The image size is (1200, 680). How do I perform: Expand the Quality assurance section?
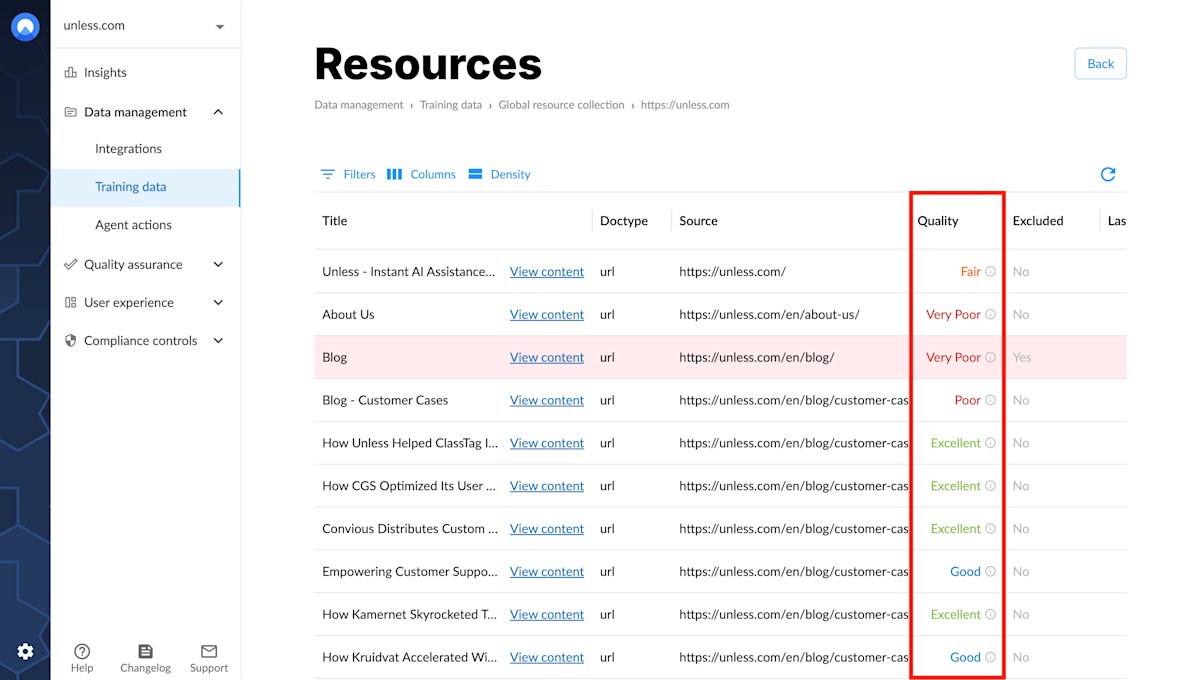tap(218, 264)
